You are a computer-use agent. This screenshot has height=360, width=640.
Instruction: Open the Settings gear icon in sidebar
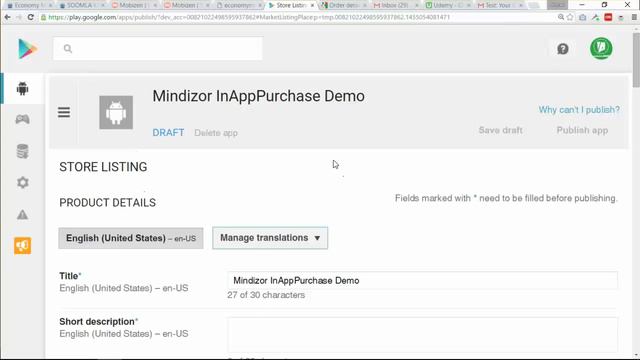(x=22, y=182)
